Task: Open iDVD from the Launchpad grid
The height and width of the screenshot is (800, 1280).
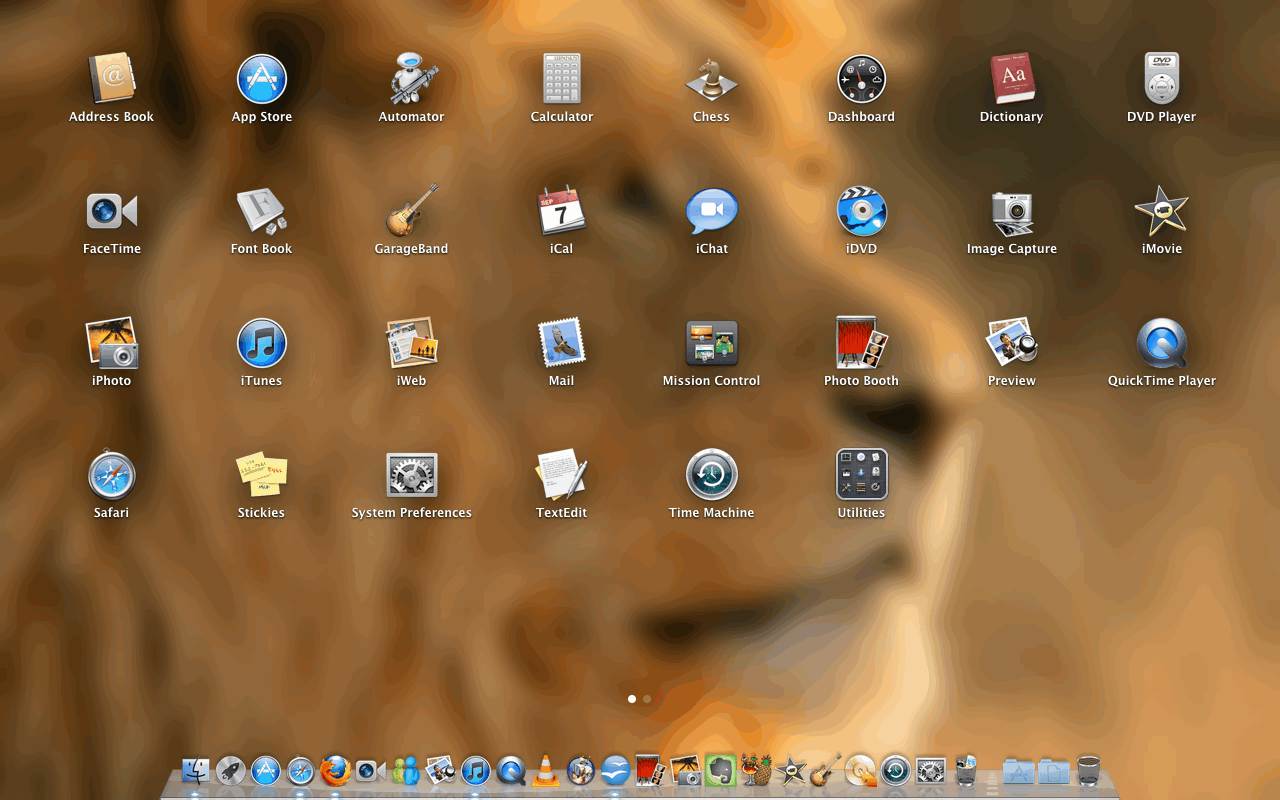Action: click(861, 211)
